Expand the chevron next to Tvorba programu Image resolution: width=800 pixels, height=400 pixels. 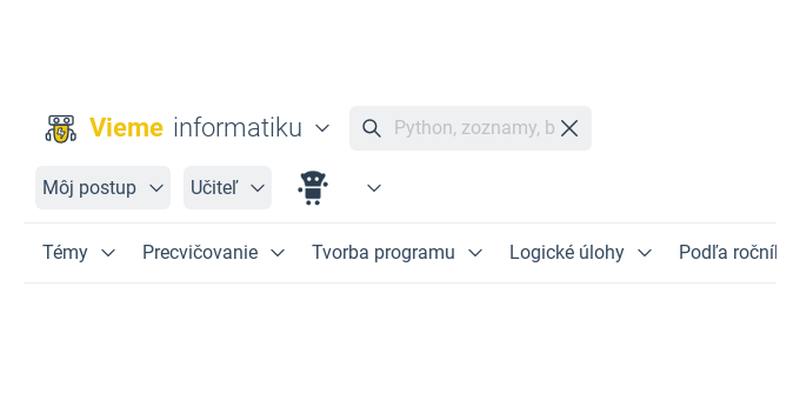tap(475, 253)
